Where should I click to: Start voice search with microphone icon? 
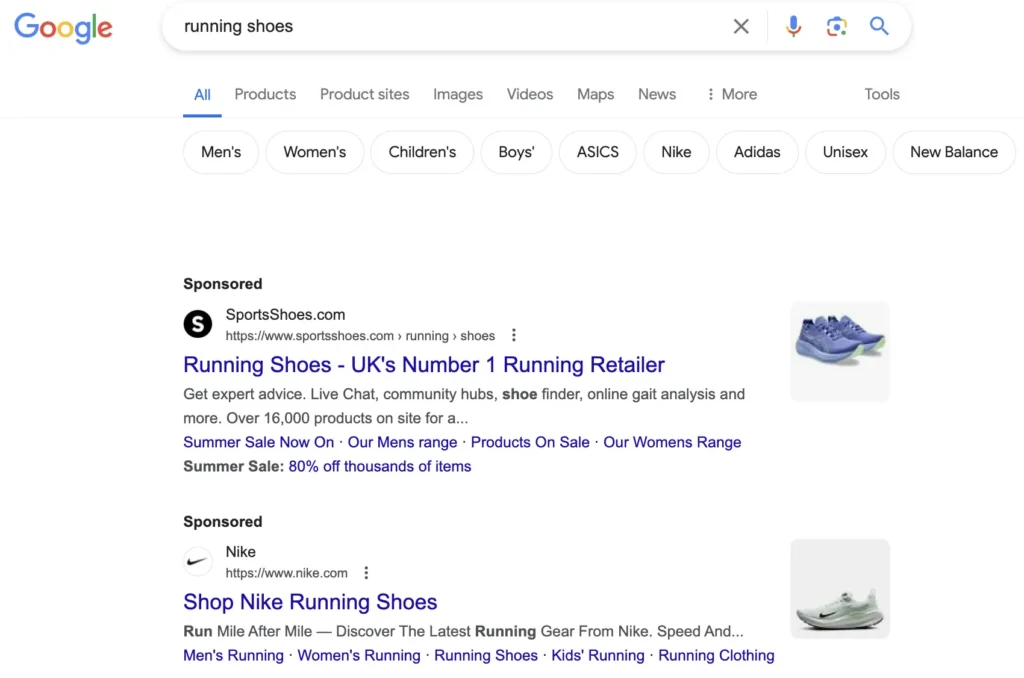[x=793, y=27]
